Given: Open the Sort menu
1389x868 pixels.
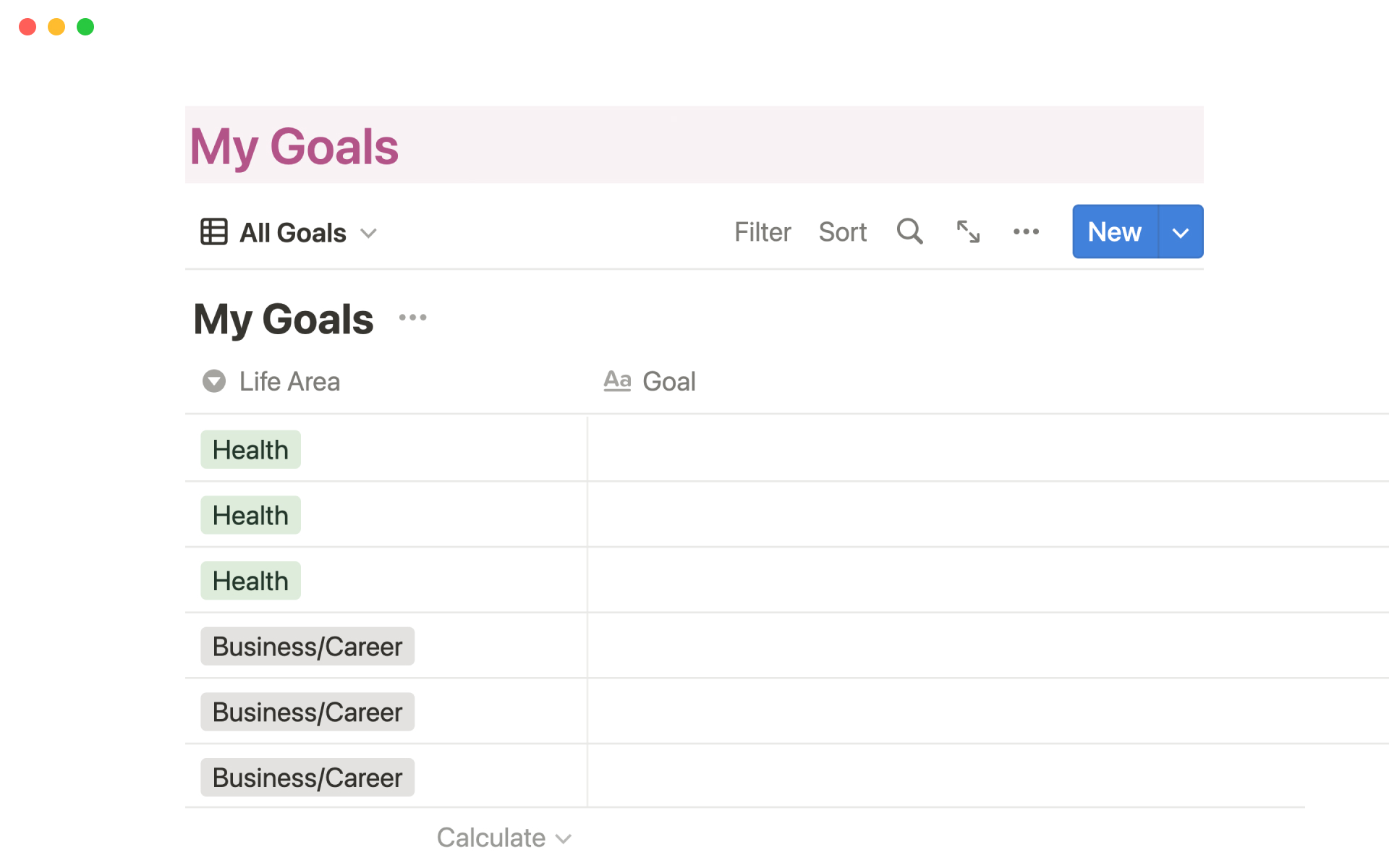Looking at the screenshot, I should pos(842,231).
